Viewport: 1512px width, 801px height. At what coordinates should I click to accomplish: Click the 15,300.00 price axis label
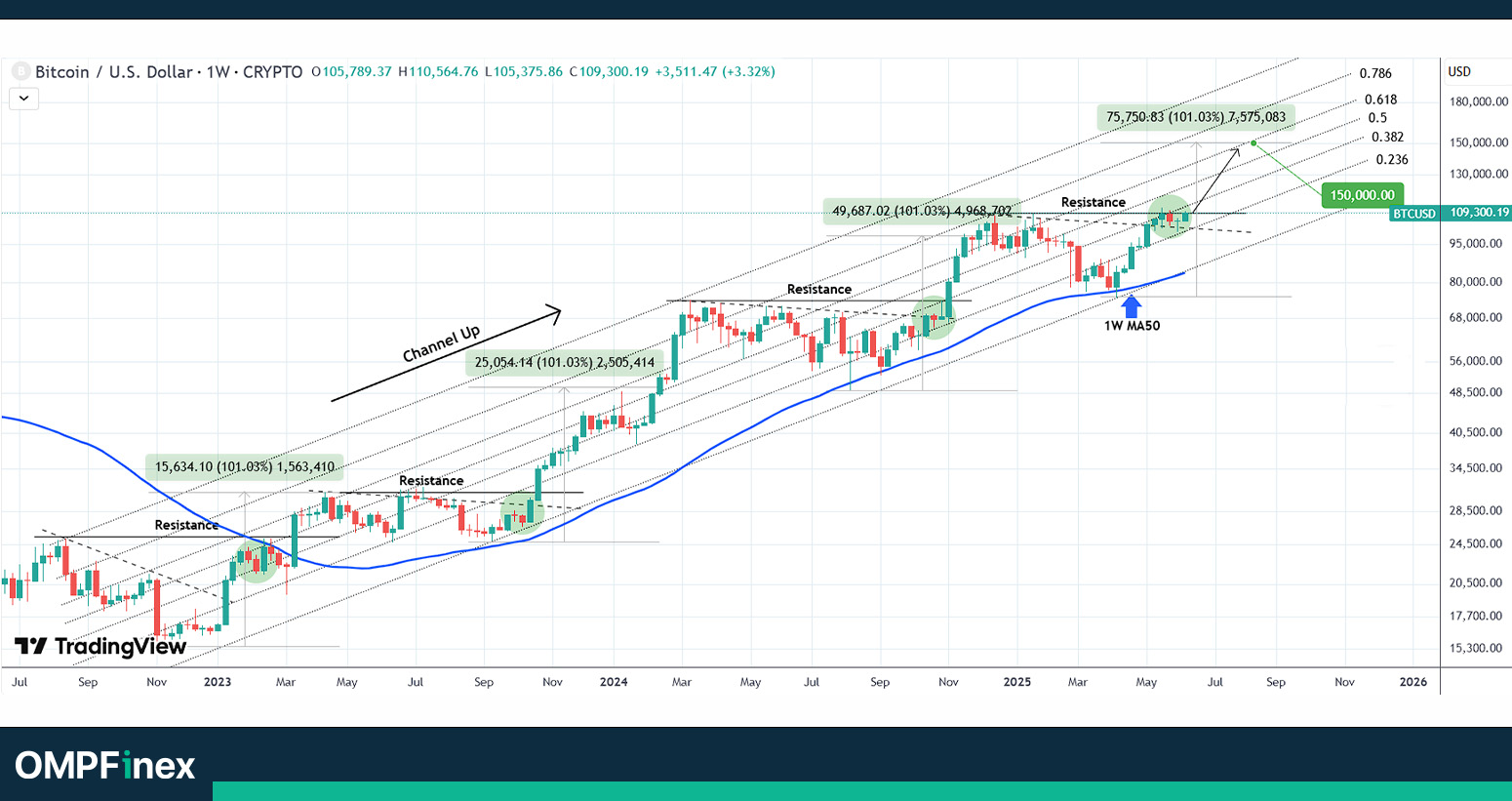coord(1476,649)
